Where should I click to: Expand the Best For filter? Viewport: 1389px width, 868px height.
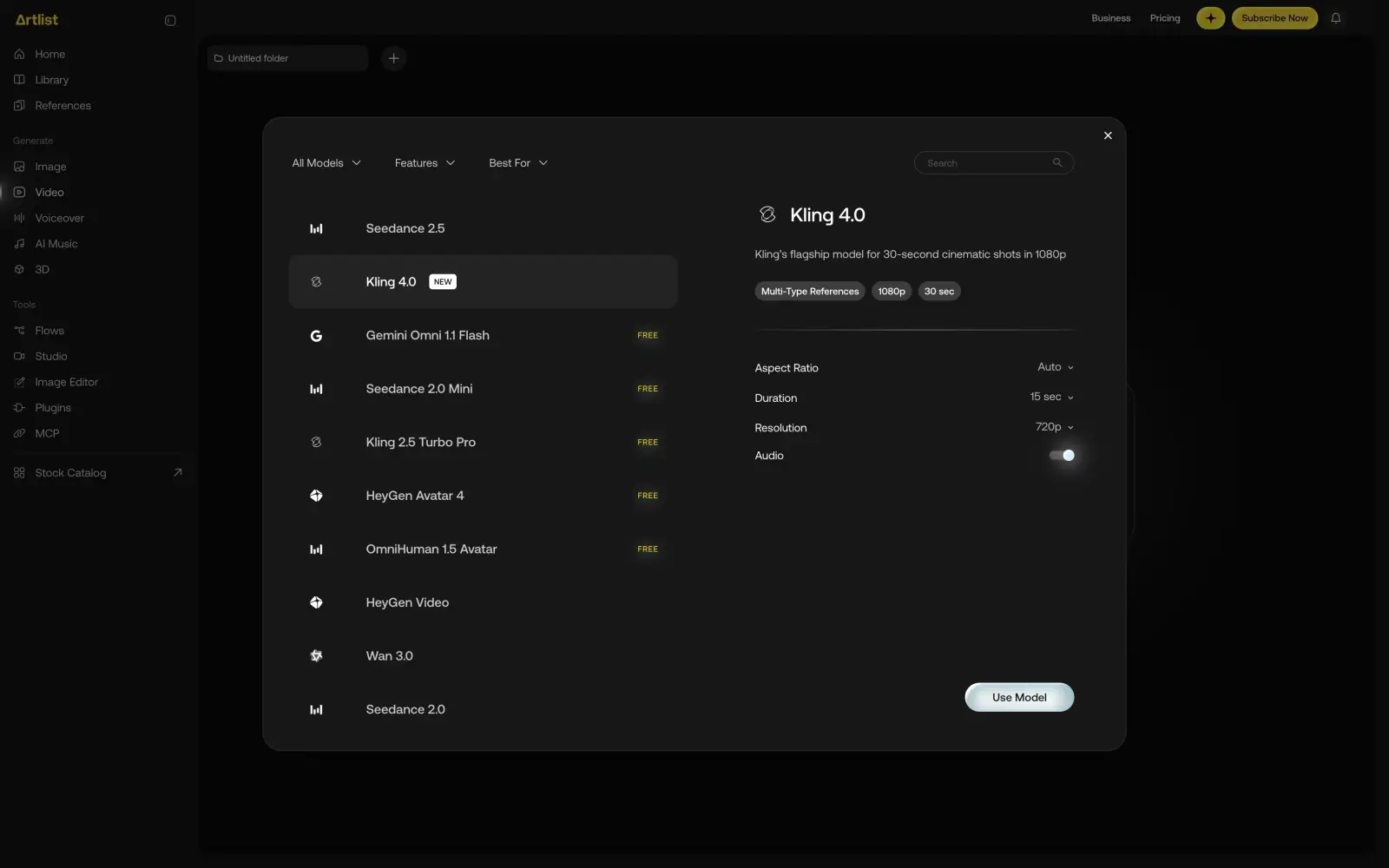(x=518, y=163)
